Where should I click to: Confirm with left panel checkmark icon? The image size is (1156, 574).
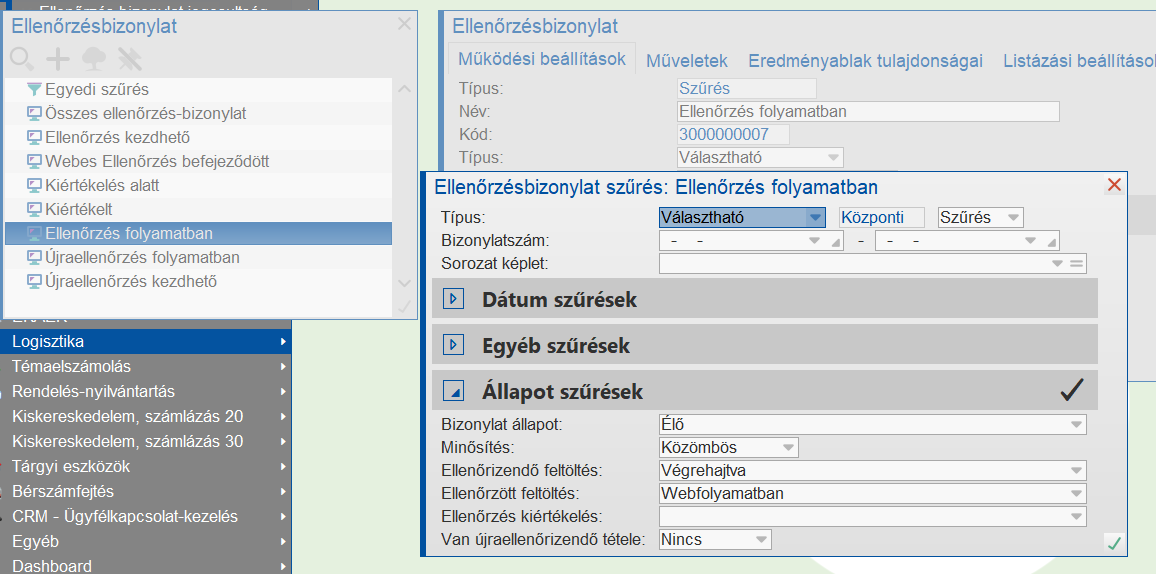pos(404,307)
